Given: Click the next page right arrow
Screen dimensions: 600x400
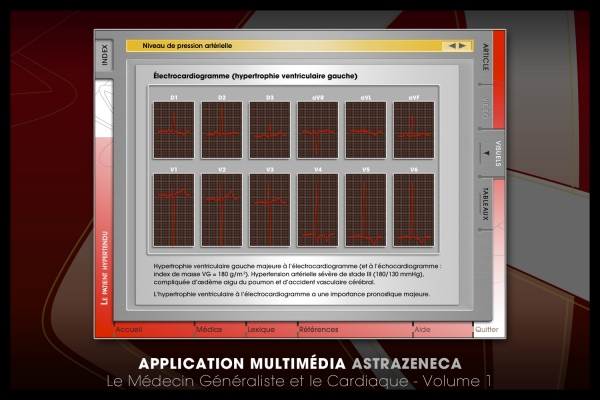Looking at the screenshot, I should (x=462, y=45).
